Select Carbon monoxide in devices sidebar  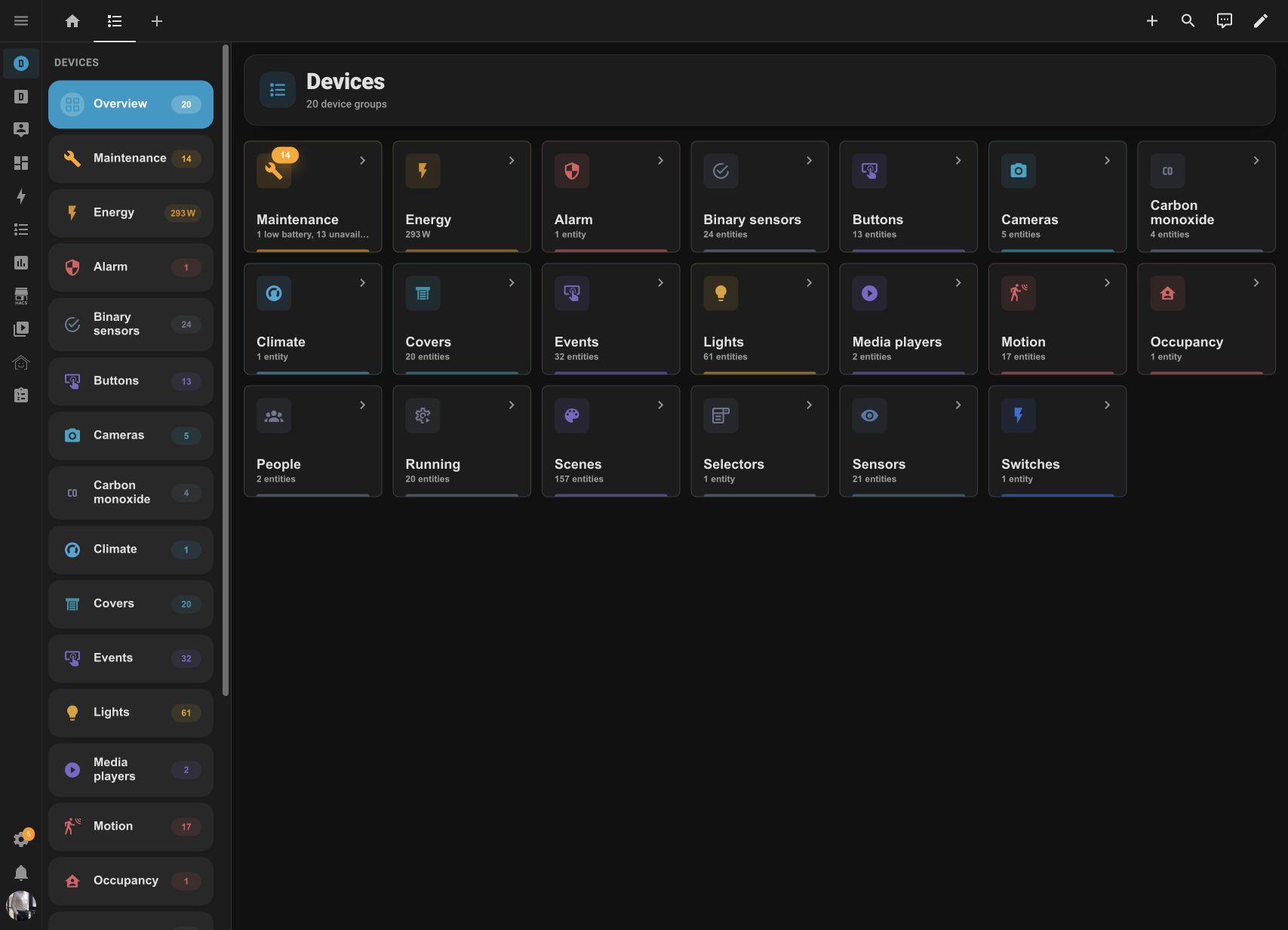click(x=131, y=493)
